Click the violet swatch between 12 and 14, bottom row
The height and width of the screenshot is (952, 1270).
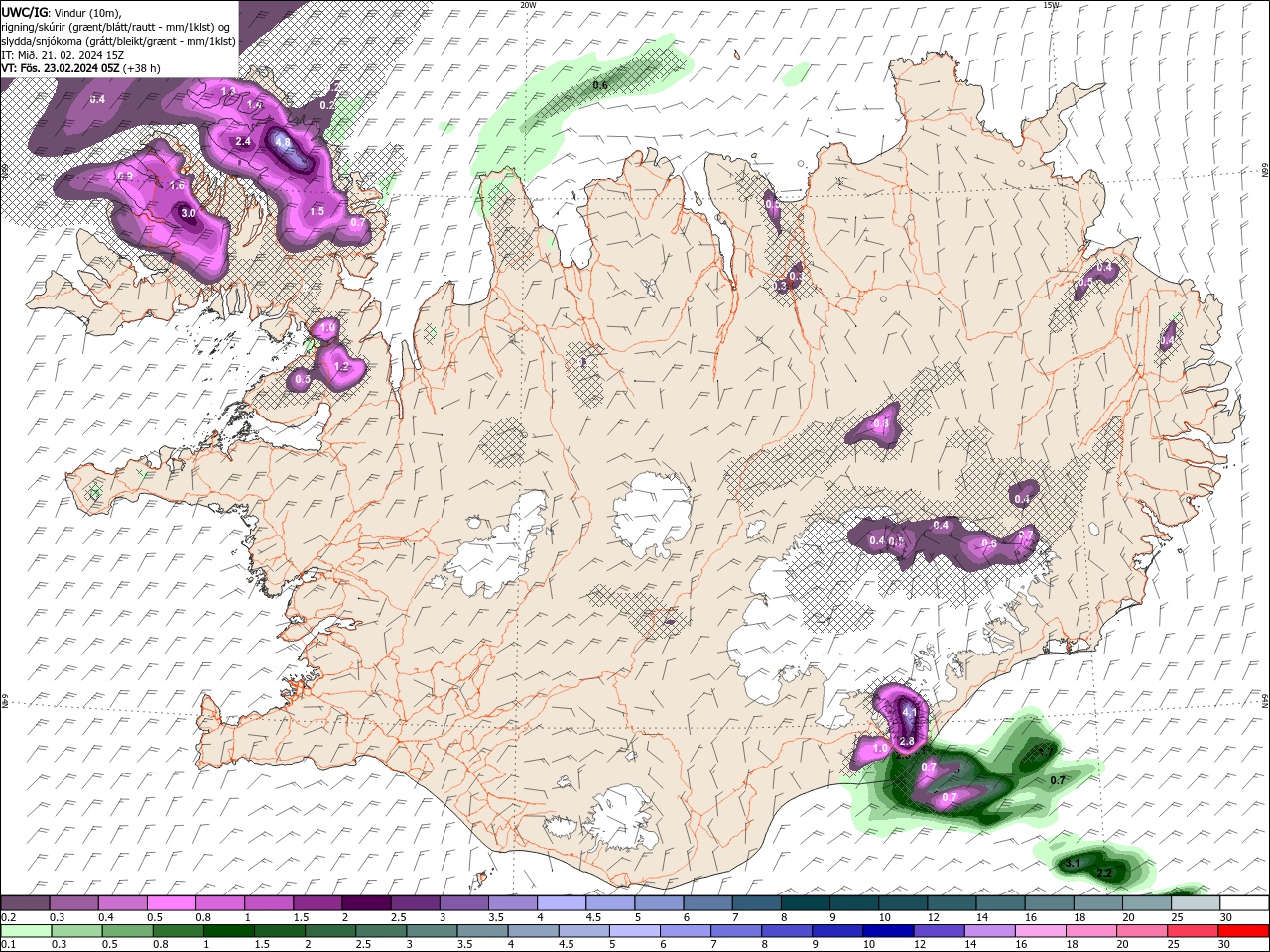point(938,930)
